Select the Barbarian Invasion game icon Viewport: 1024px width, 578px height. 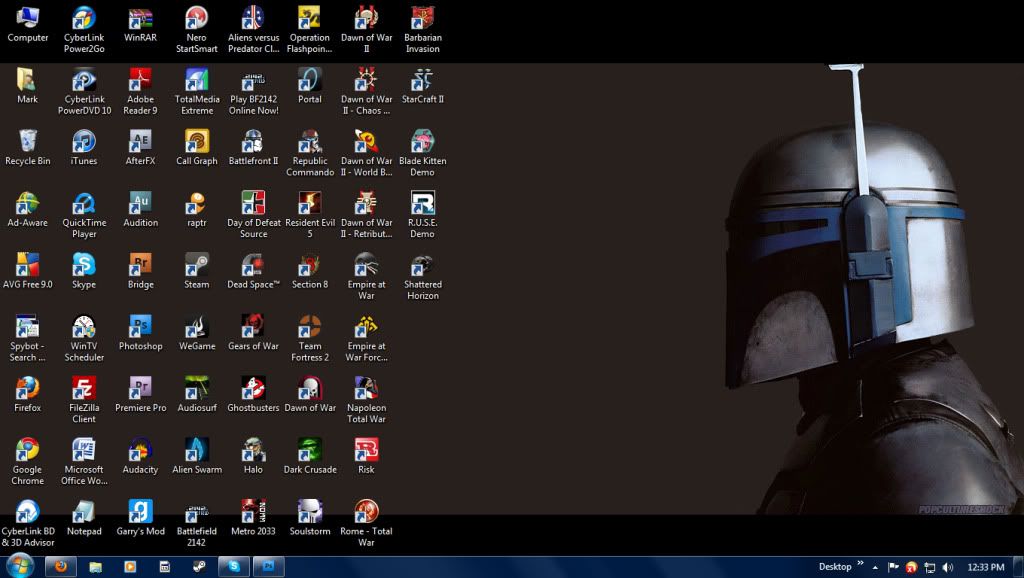coord(423,29)
